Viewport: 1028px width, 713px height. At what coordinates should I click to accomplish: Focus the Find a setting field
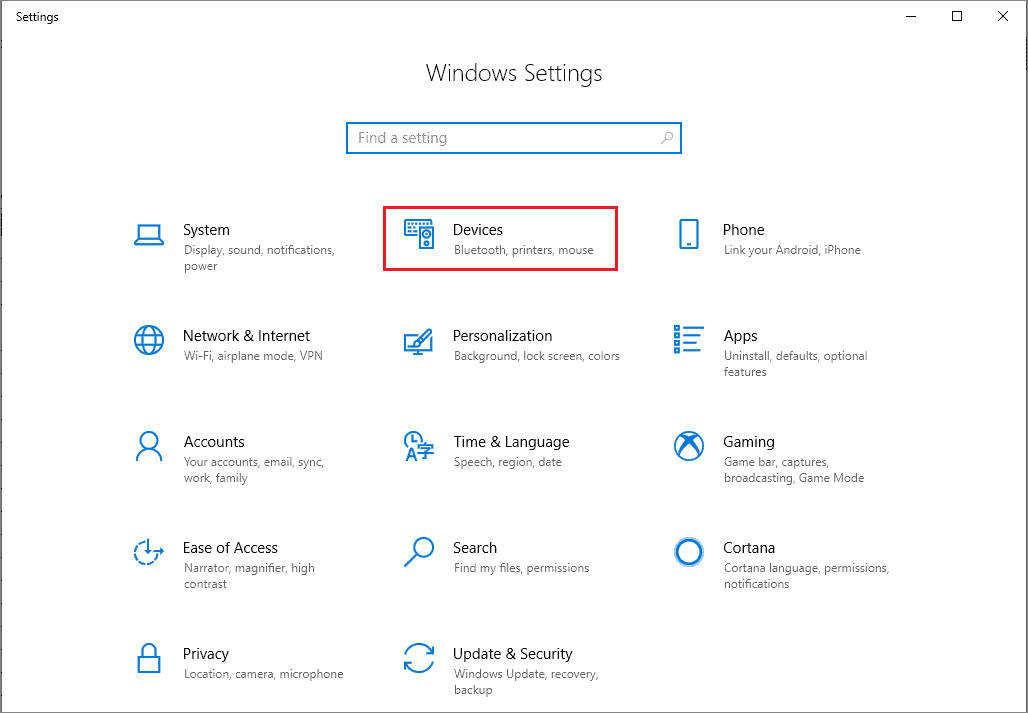[x=514, y=138]
